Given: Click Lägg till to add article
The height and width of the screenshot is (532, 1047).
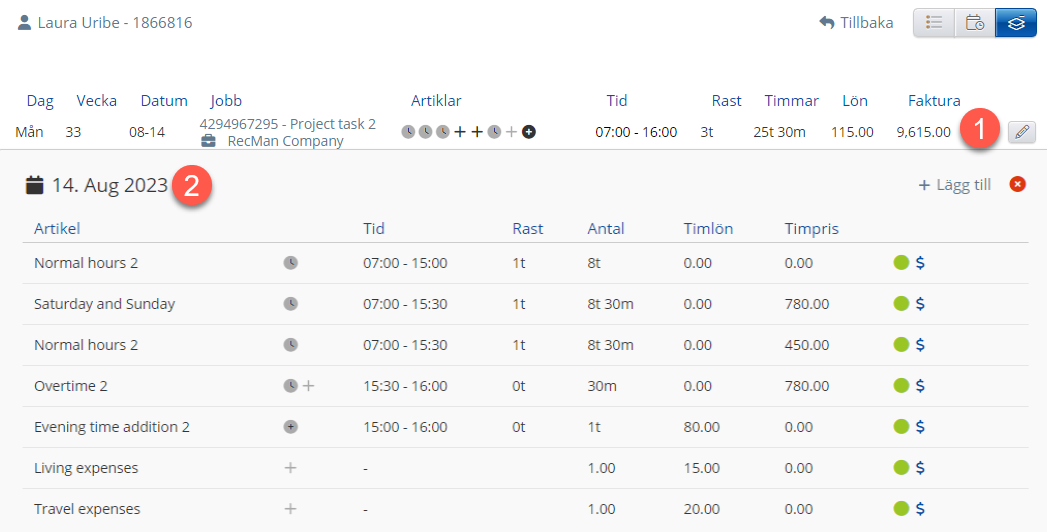Looking at the screenshot, I should 955,184.
